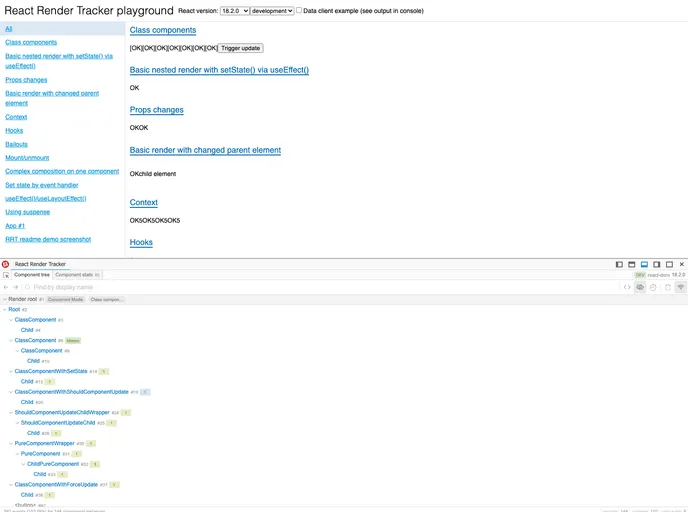
Task: Open Props changes in sidebar
Action: click(x=26, y=80)
